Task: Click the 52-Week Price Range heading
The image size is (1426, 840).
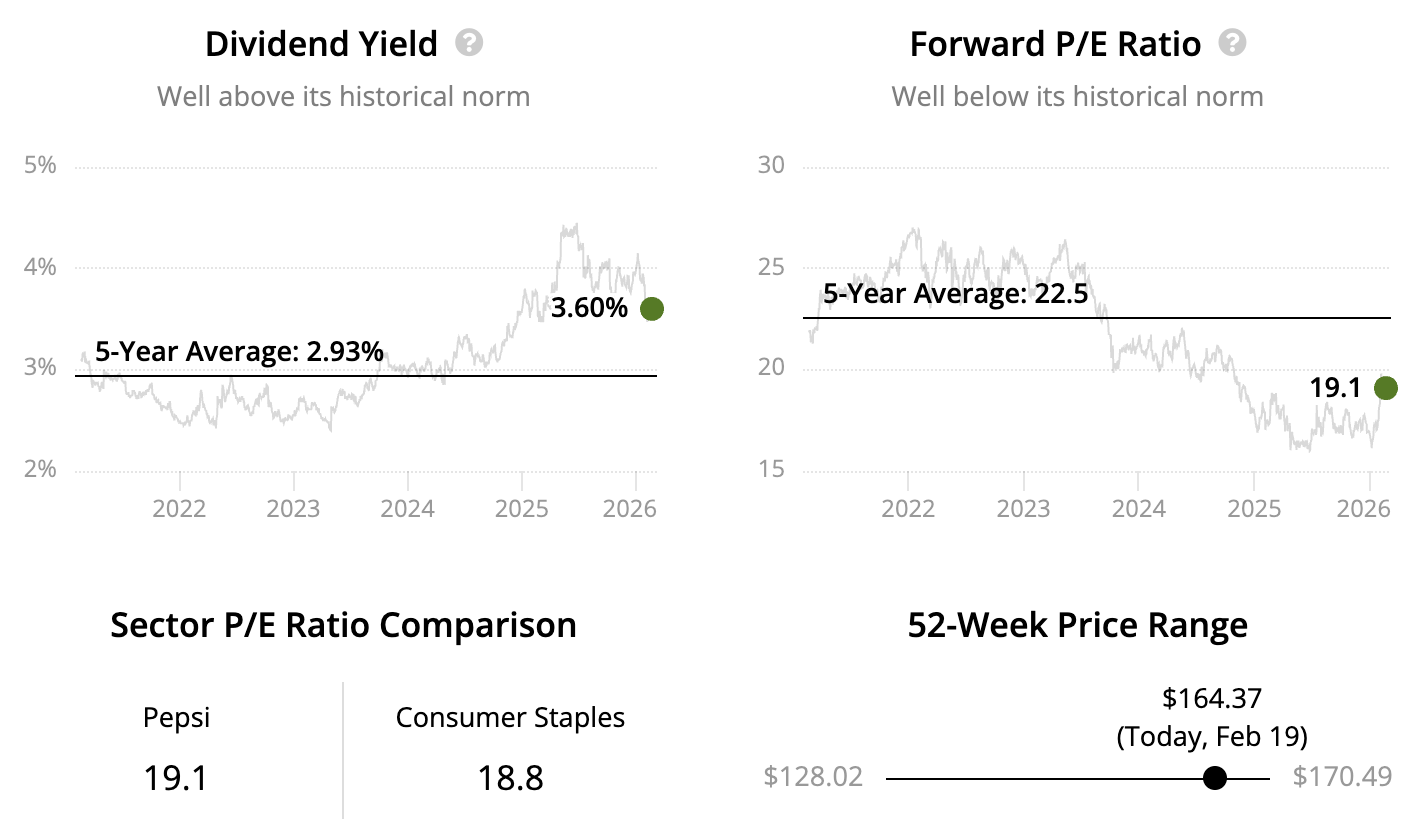Action: pyautogui.click(x=1077, y=625)
